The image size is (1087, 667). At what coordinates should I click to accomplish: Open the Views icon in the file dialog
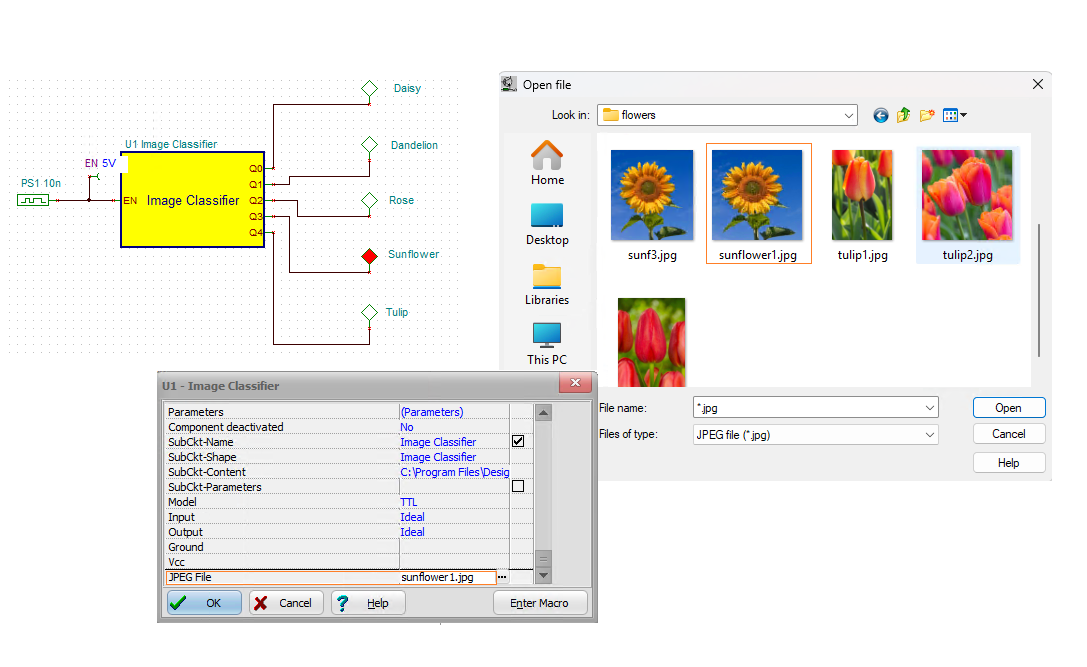click(951, 115)
